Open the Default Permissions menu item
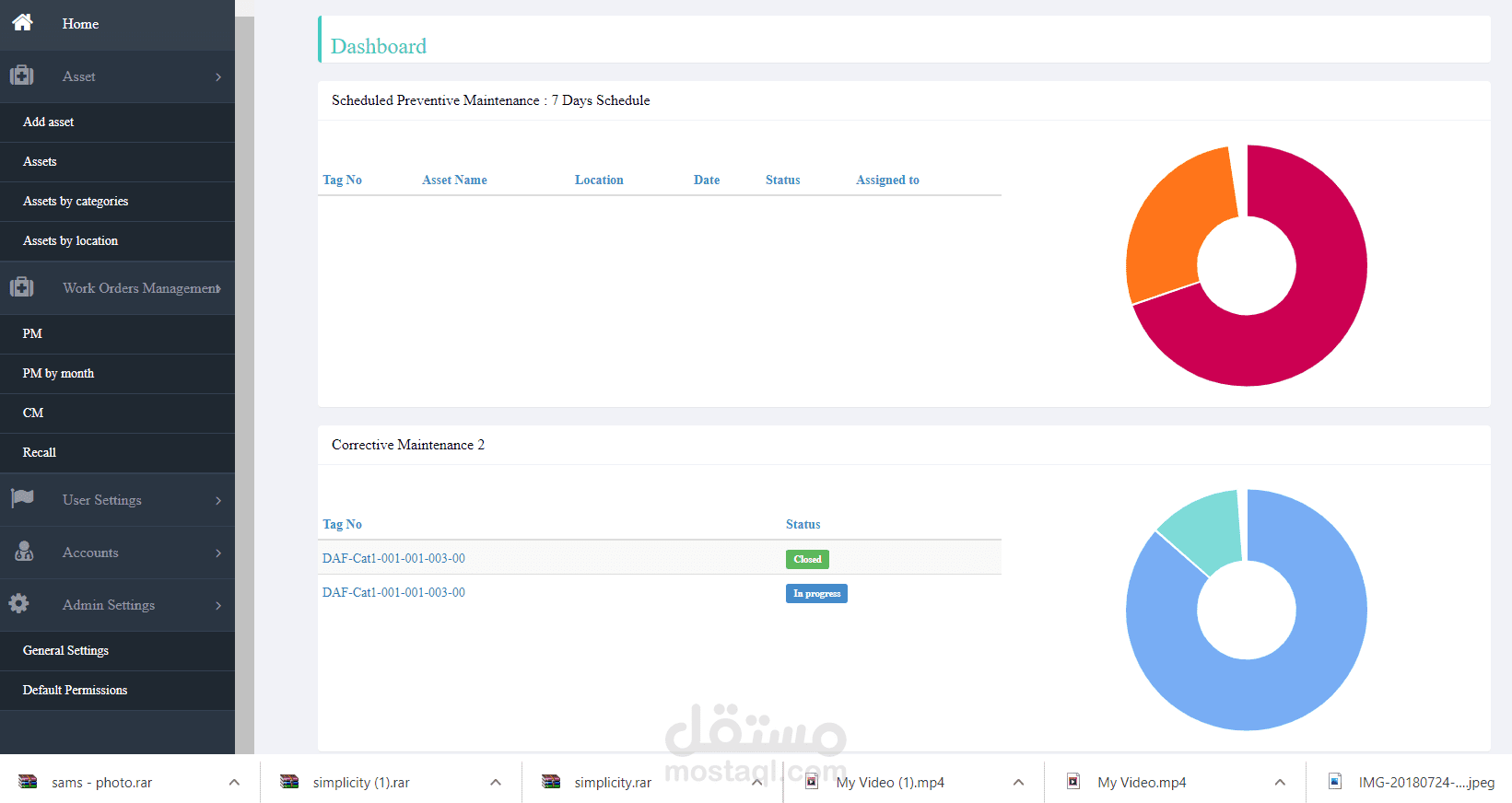 pyautogui.click(x=75, y=690)
